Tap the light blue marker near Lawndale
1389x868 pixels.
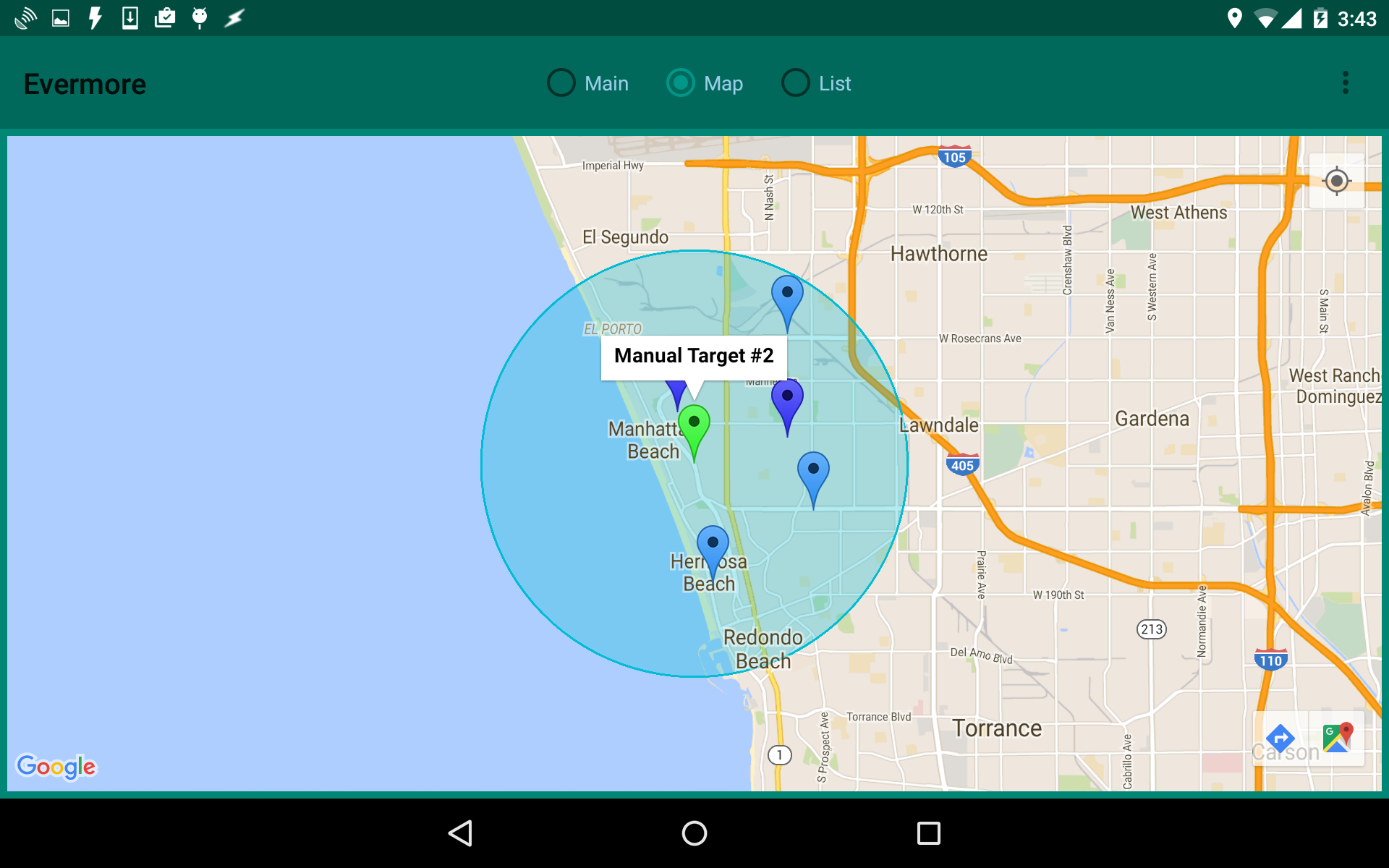[813, 473]
